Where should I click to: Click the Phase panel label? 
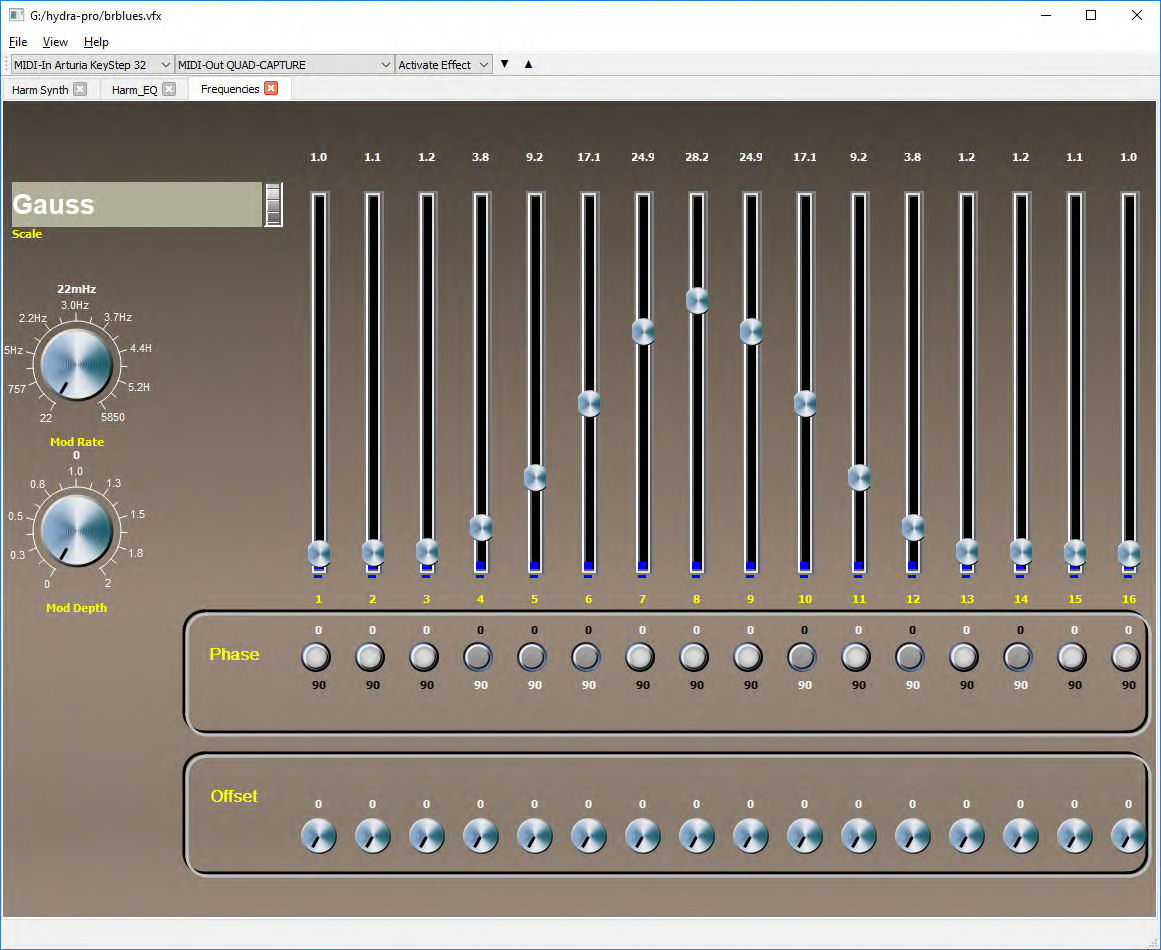coord(234,654)
